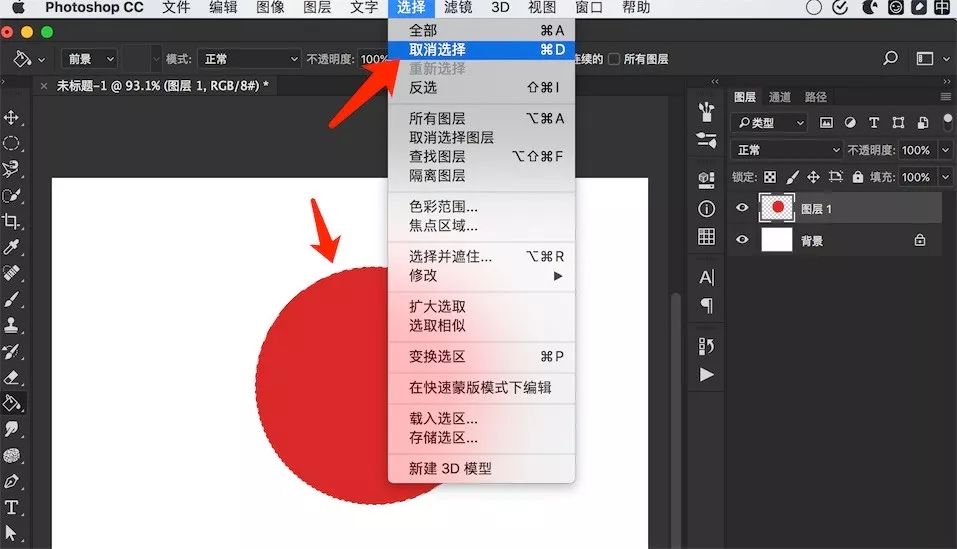
Task: Select the 图层 1 layer thumbnail
Action: coord(776,208)
